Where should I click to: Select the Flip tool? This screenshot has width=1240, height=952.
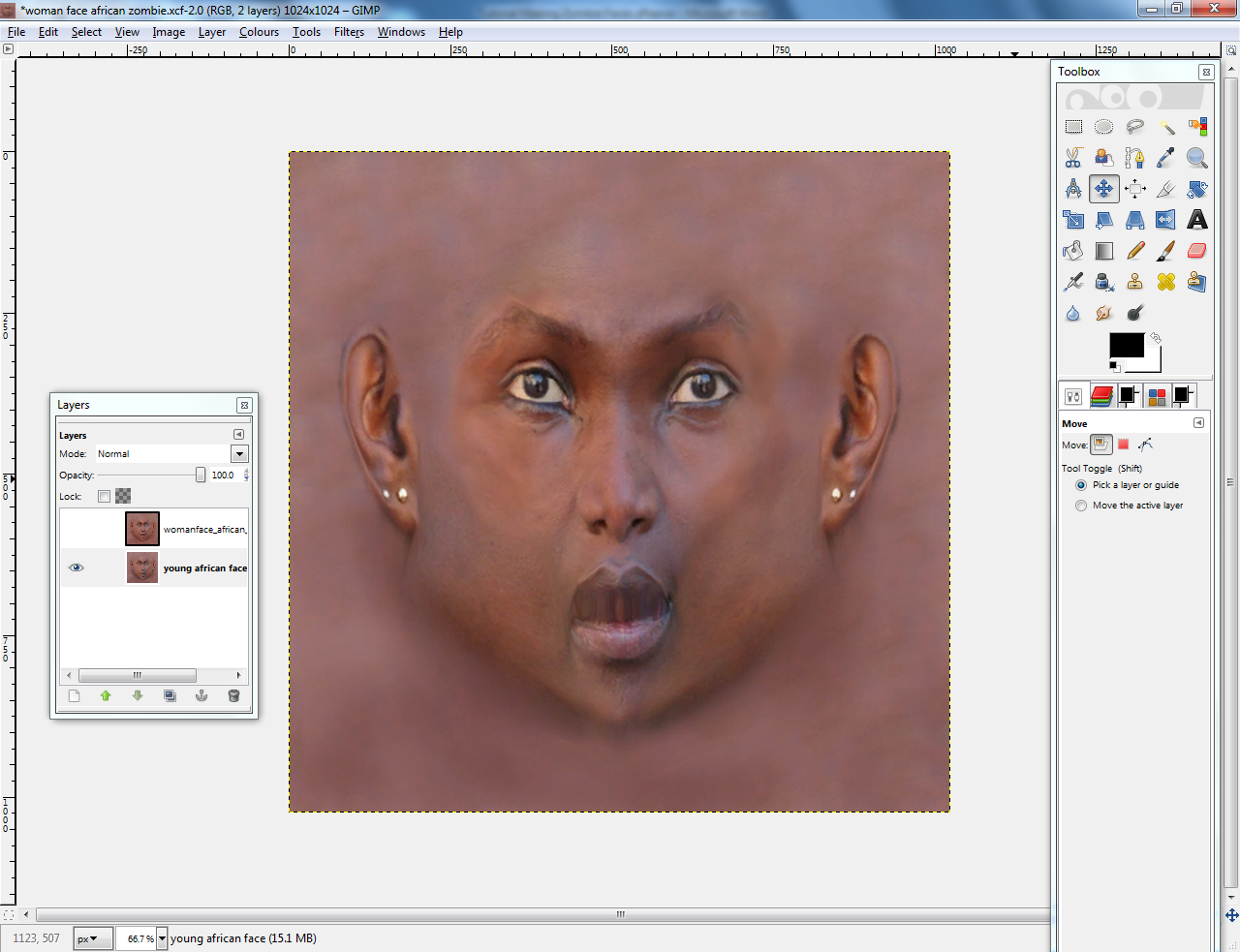coord(1166,220)
